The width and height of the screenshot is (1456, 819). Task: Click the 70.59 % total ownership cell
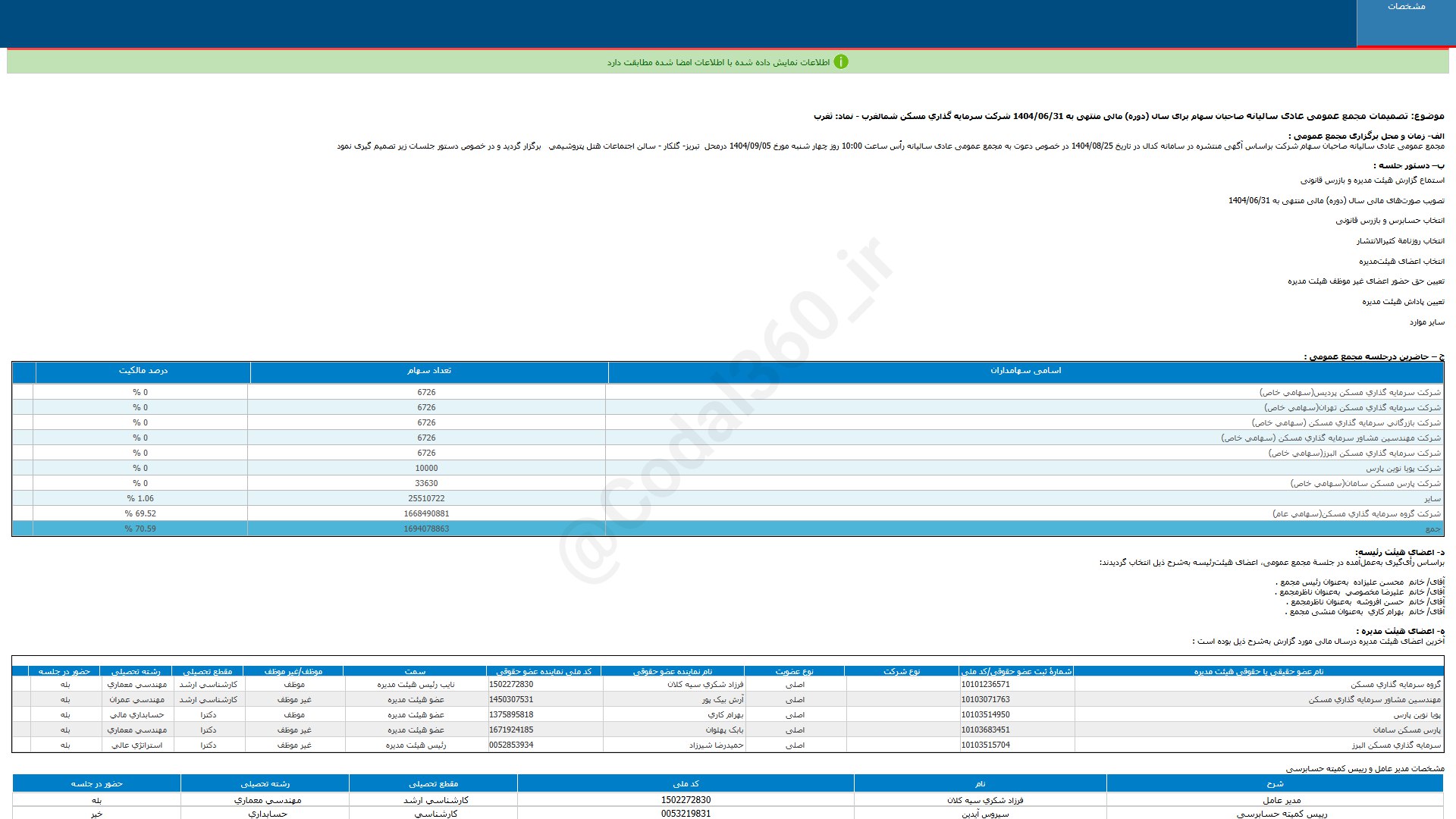point(140,529)
